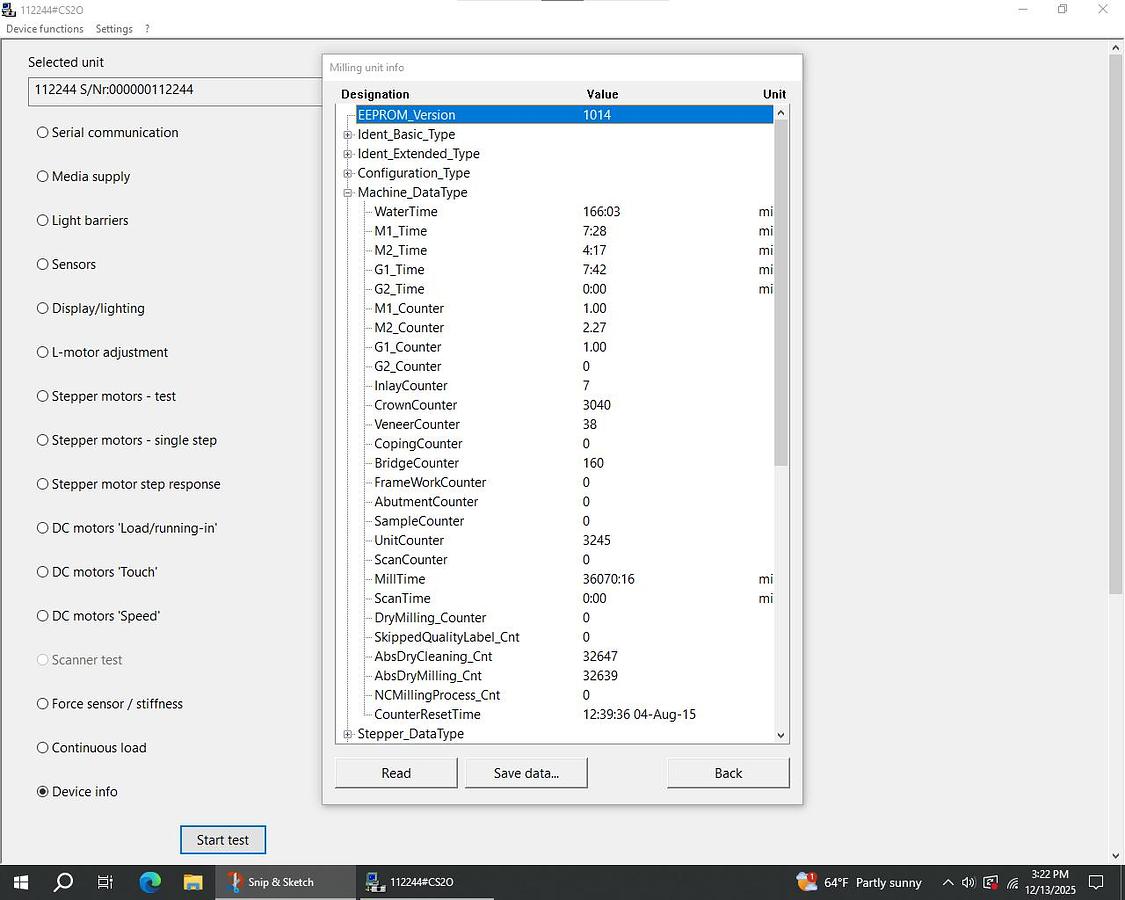The image size is (1125, 900).
Task: Click the taskbar search icon
Action: [x=63, y=882]
